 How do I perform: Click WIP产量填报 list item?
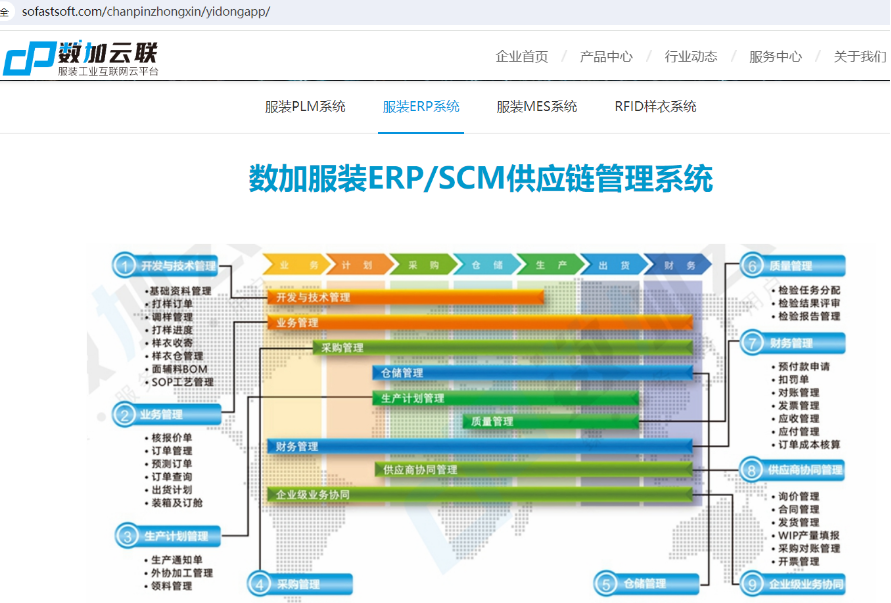tap(807, 535)
